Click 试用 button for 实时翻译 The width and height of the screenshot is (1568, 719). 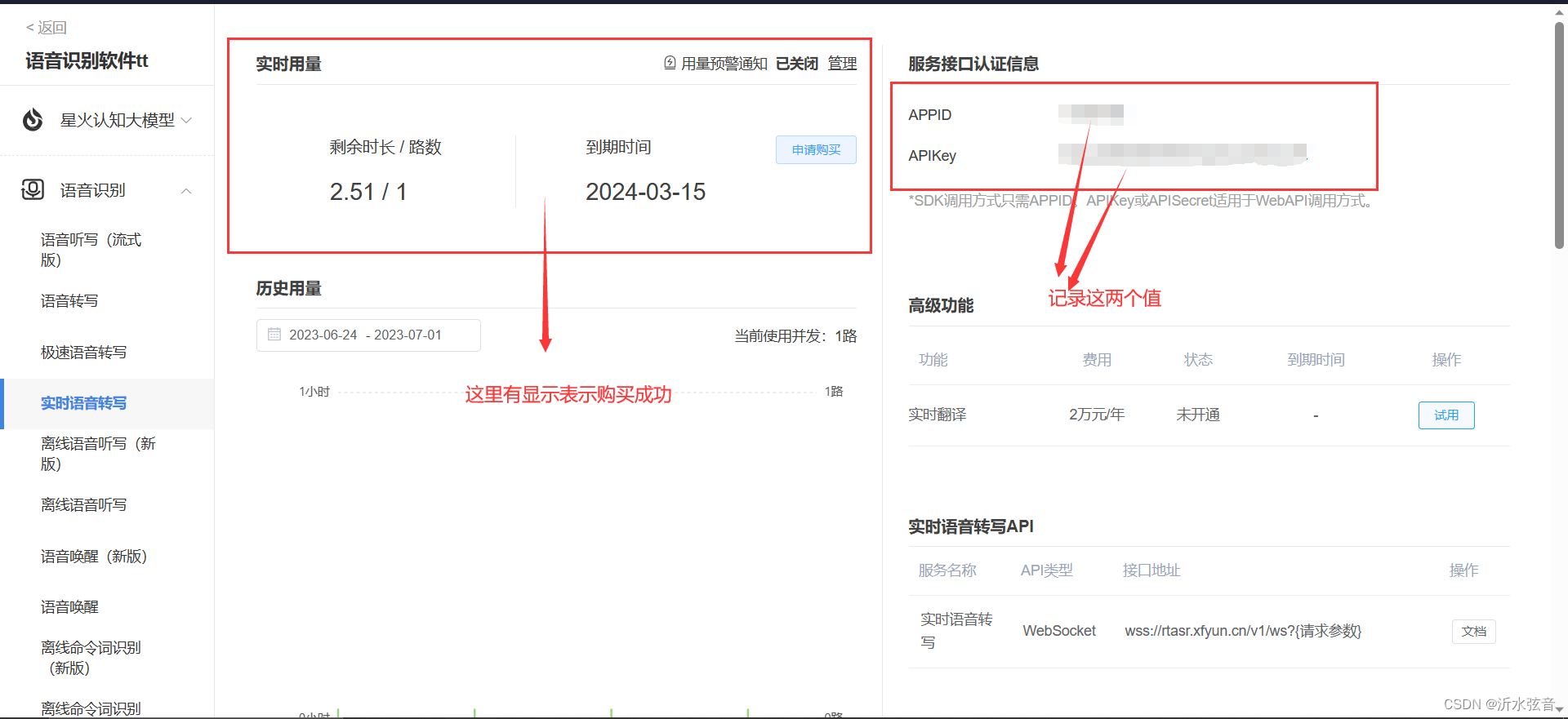point(1446,415)
